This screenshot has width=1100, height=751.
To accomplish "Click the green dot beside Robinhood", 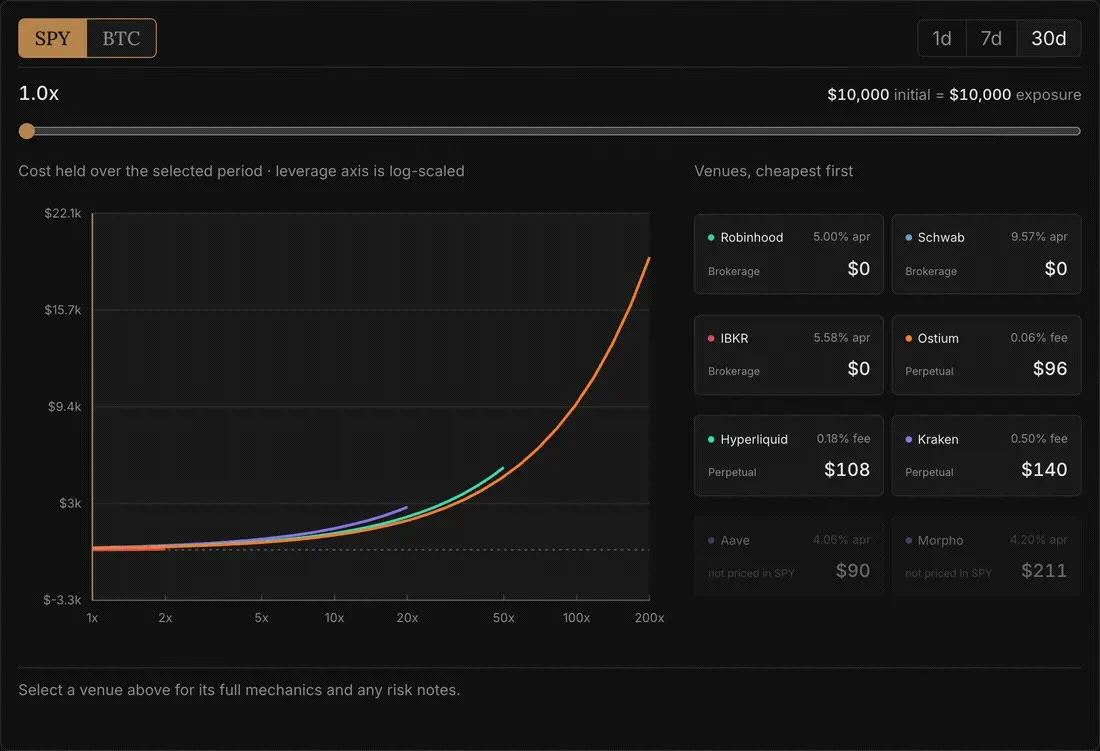I will [711, 238].
